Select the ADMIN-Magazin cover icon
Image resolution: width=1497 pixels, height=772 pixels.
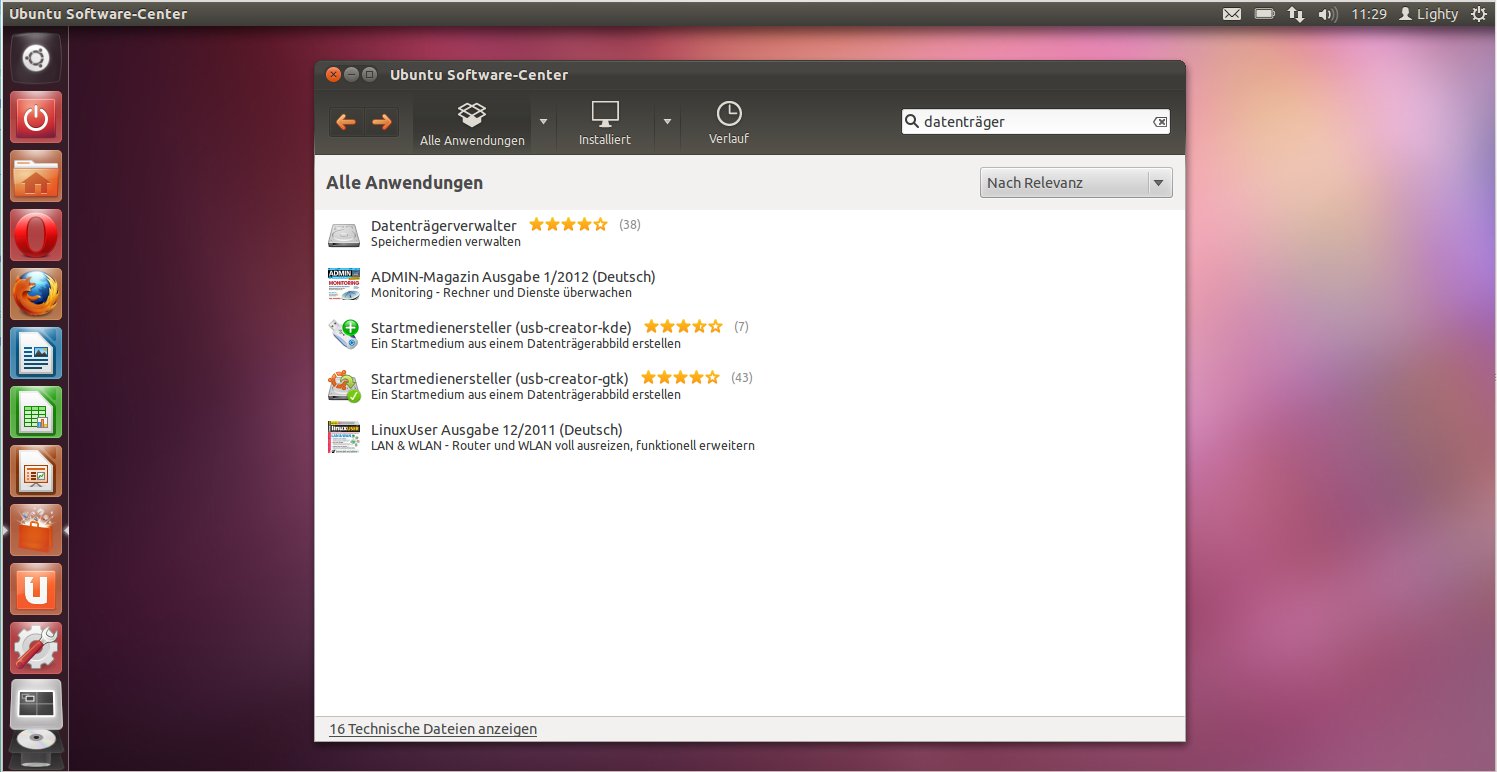point(343,284)
